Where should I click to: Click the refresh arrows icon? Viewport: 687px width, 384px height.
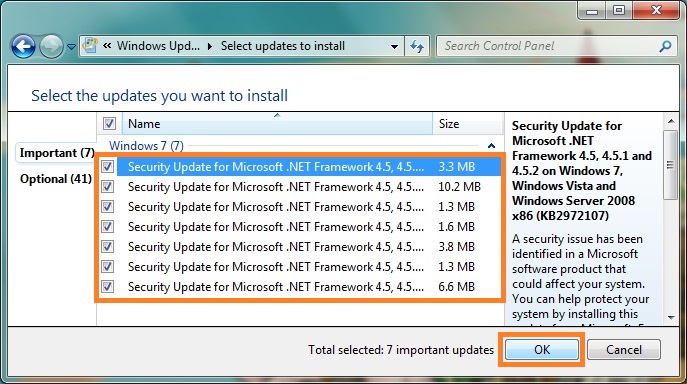pos(417,46)
